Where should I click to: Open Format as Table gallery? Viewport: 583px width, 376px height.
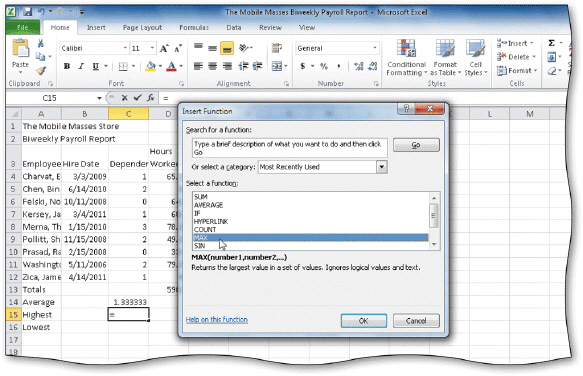pos(445,58)
